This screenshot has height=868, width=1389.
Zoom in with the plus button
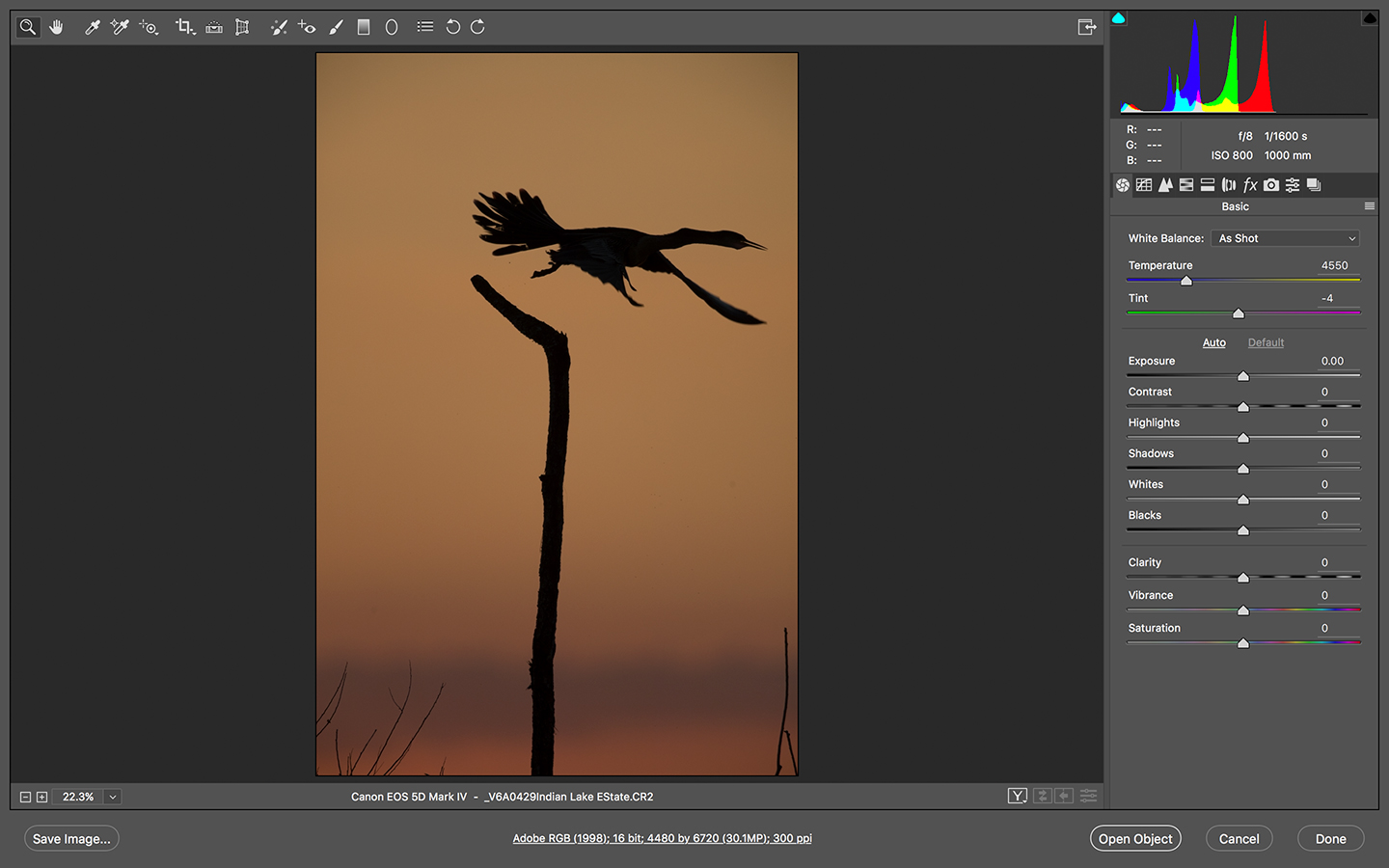pos(41,797)
